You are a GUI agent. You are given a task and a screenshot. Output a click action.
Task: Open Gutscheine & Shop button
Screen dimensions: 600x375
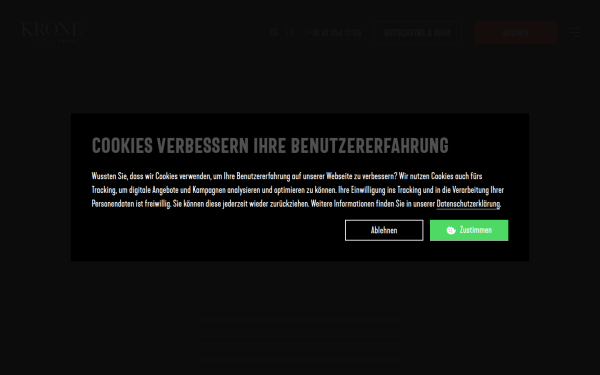(x=417, y=33)
